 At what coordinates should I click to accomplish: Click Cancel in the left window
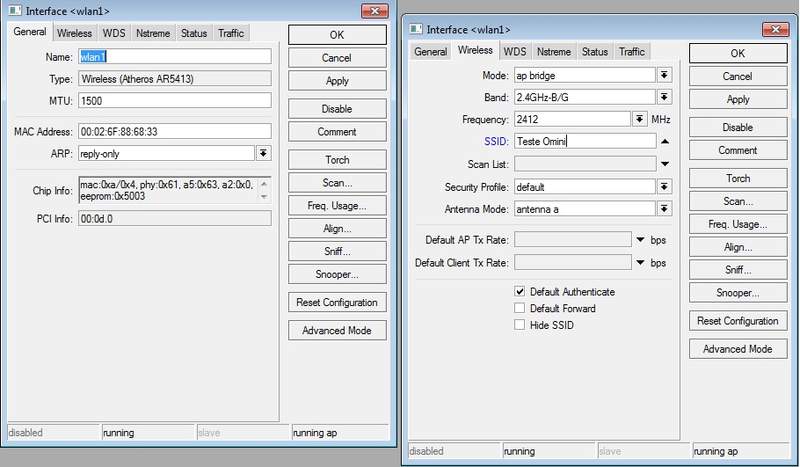(x=337, y=58)
